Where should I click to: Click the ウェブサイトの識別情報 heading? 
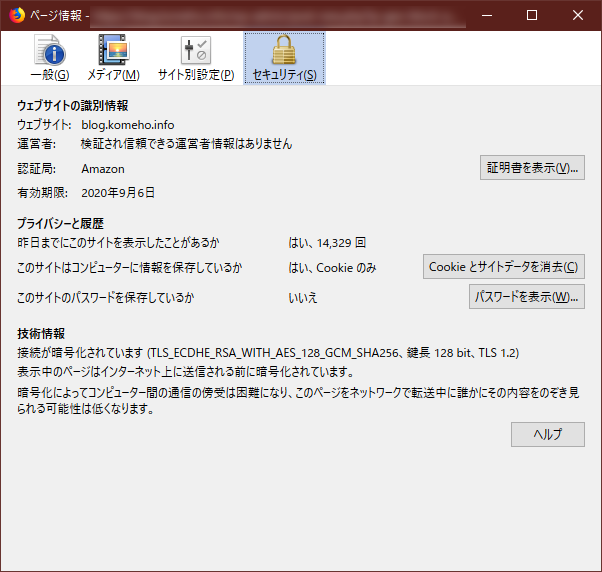[73, 105]
